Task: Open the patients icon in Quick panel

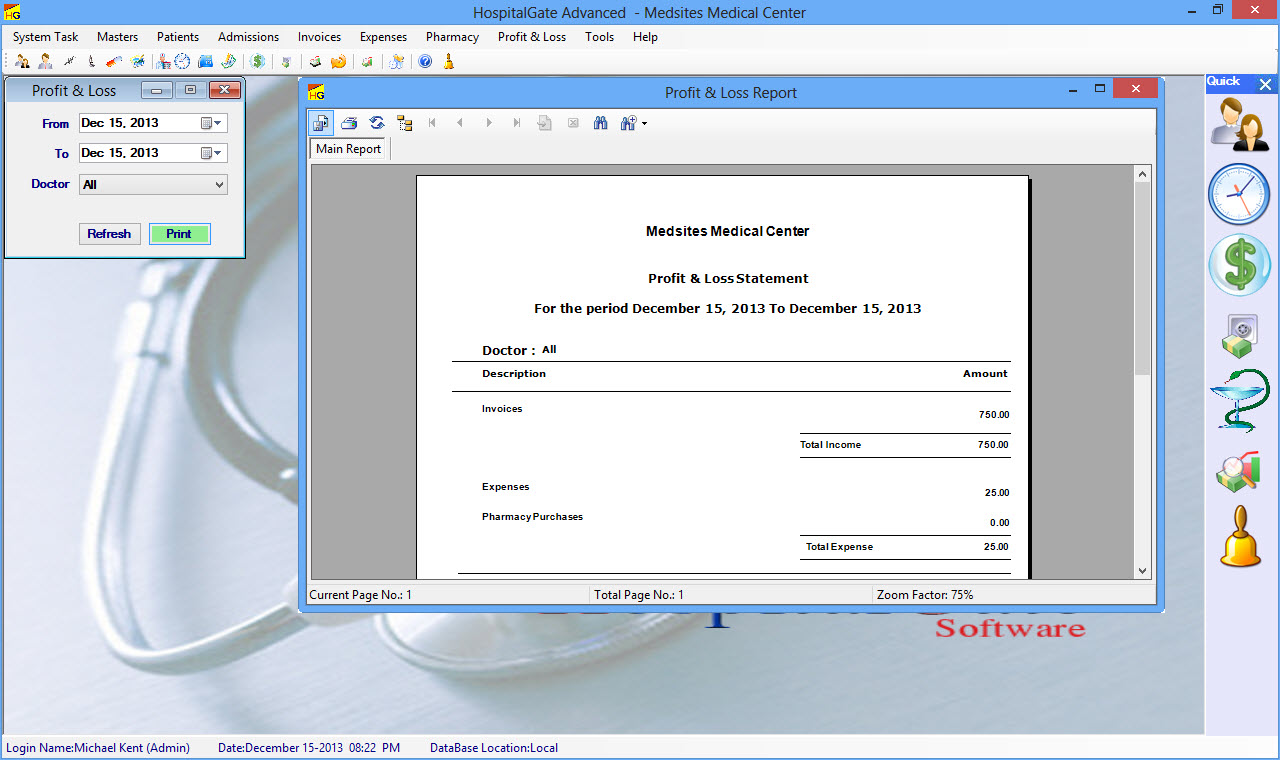Action: click(x=1239, y=125)
